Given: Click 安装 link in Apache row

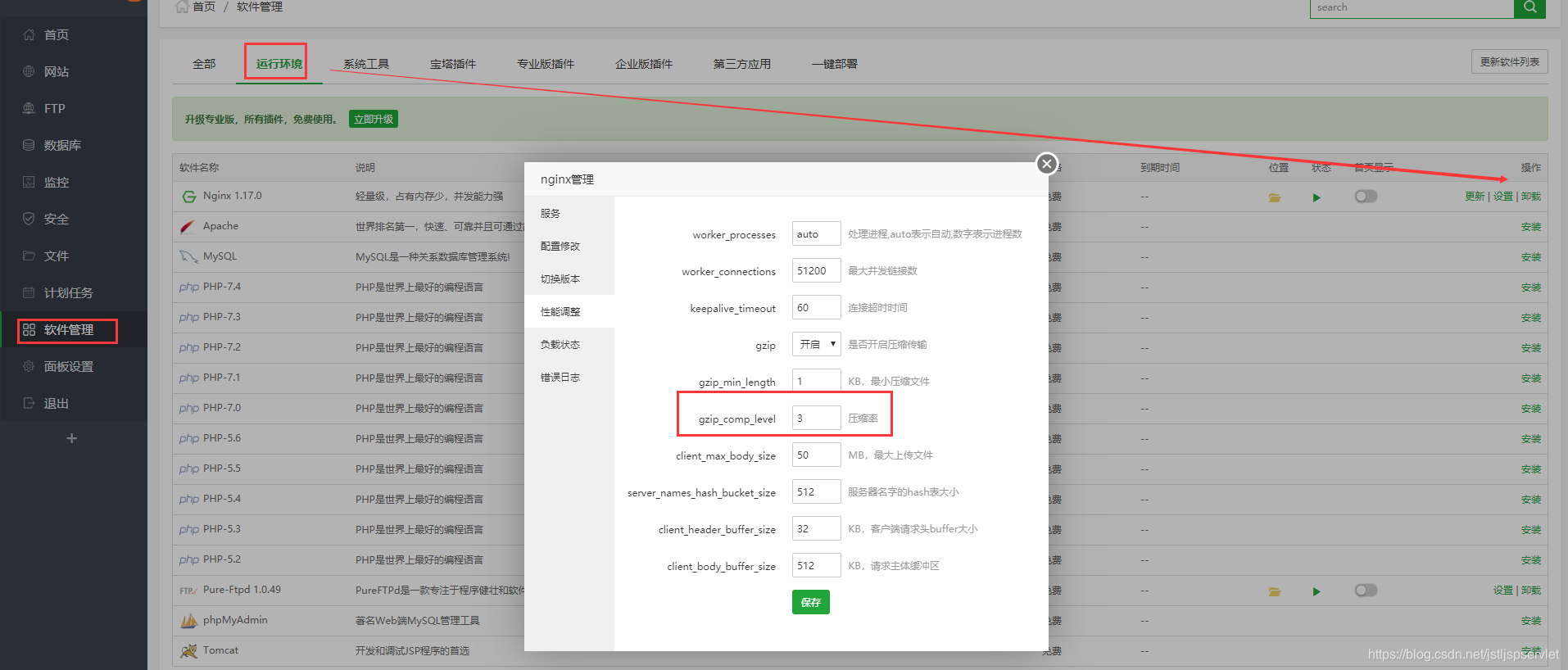Looking at the screenshot, I should pyautogui.click(x=1531, y=227).
